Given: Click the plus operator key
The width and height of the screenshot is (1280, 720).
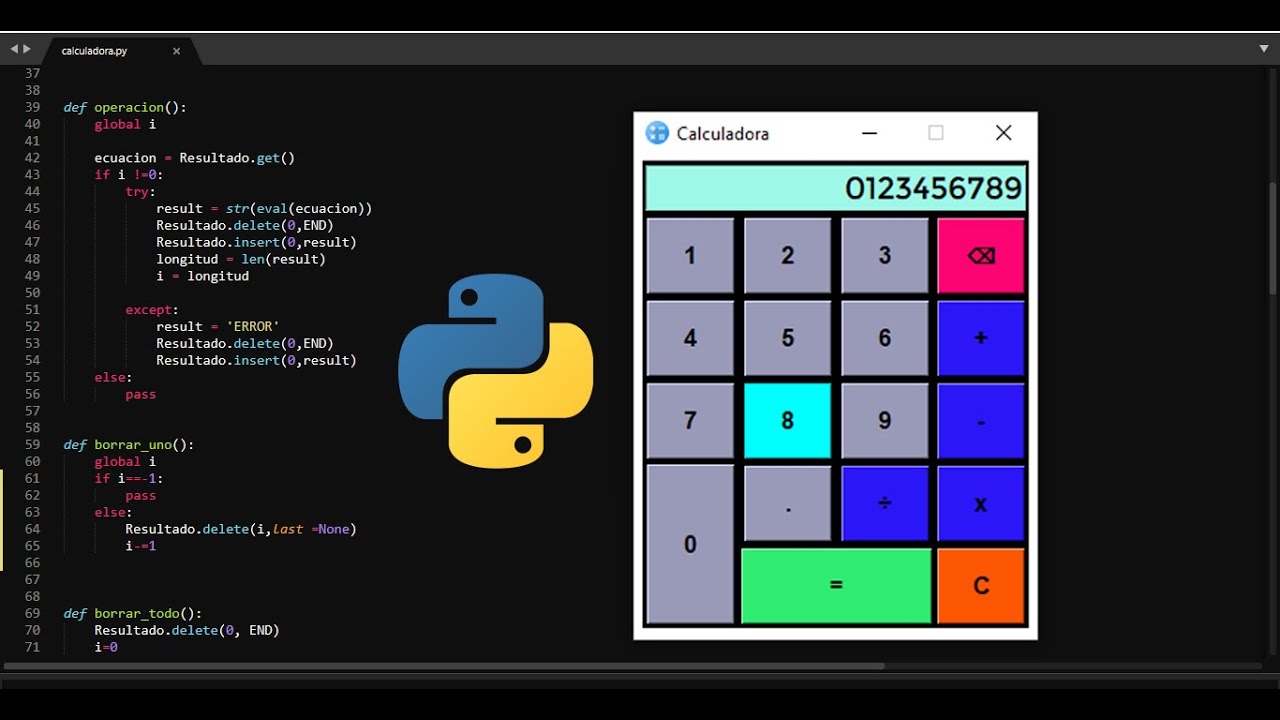Looking at the screenshot, I should (x=980, y=337).
